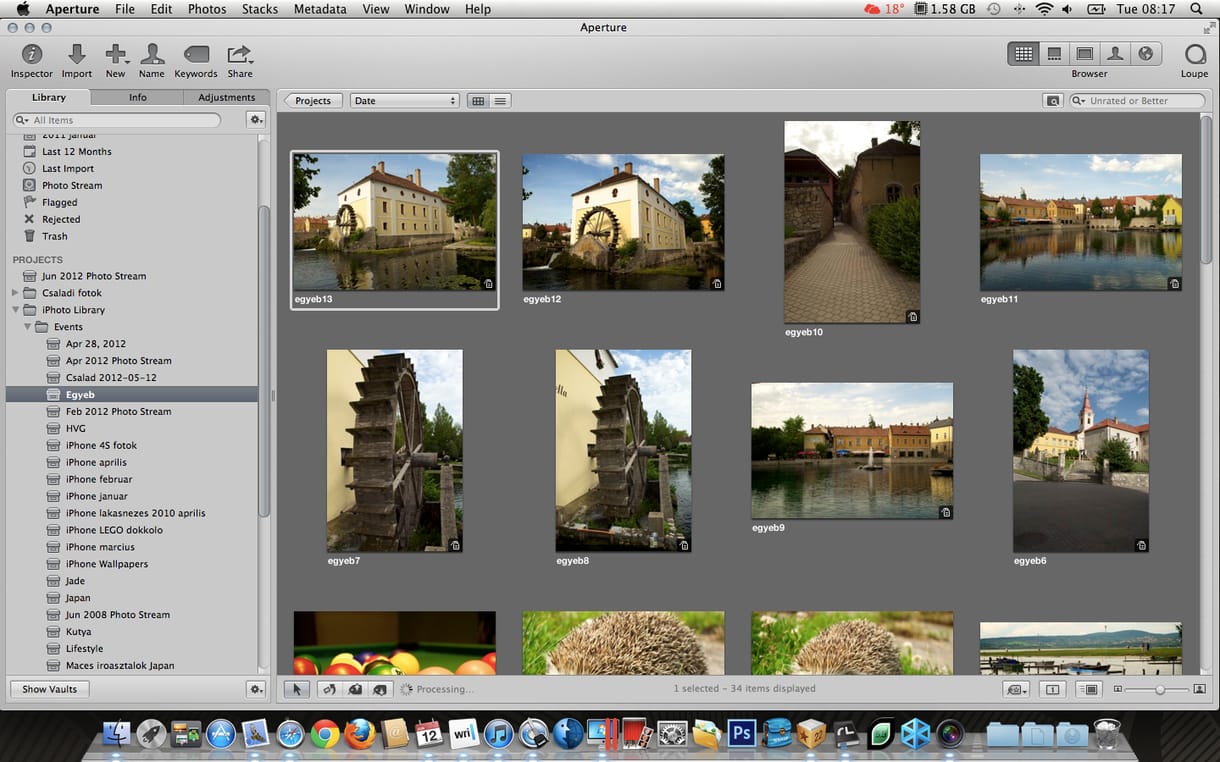Expand the Csaladi fotok project

[15, 293]
